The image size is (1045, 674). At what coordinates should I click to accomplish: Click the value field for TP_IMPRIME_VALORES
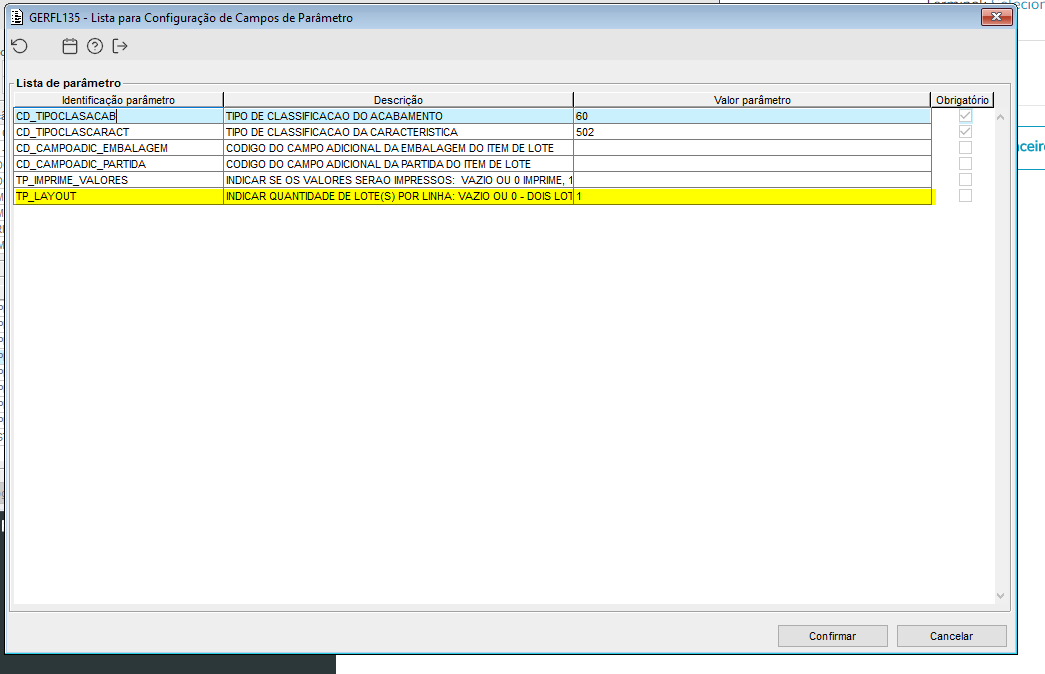(x=752, y=180)
